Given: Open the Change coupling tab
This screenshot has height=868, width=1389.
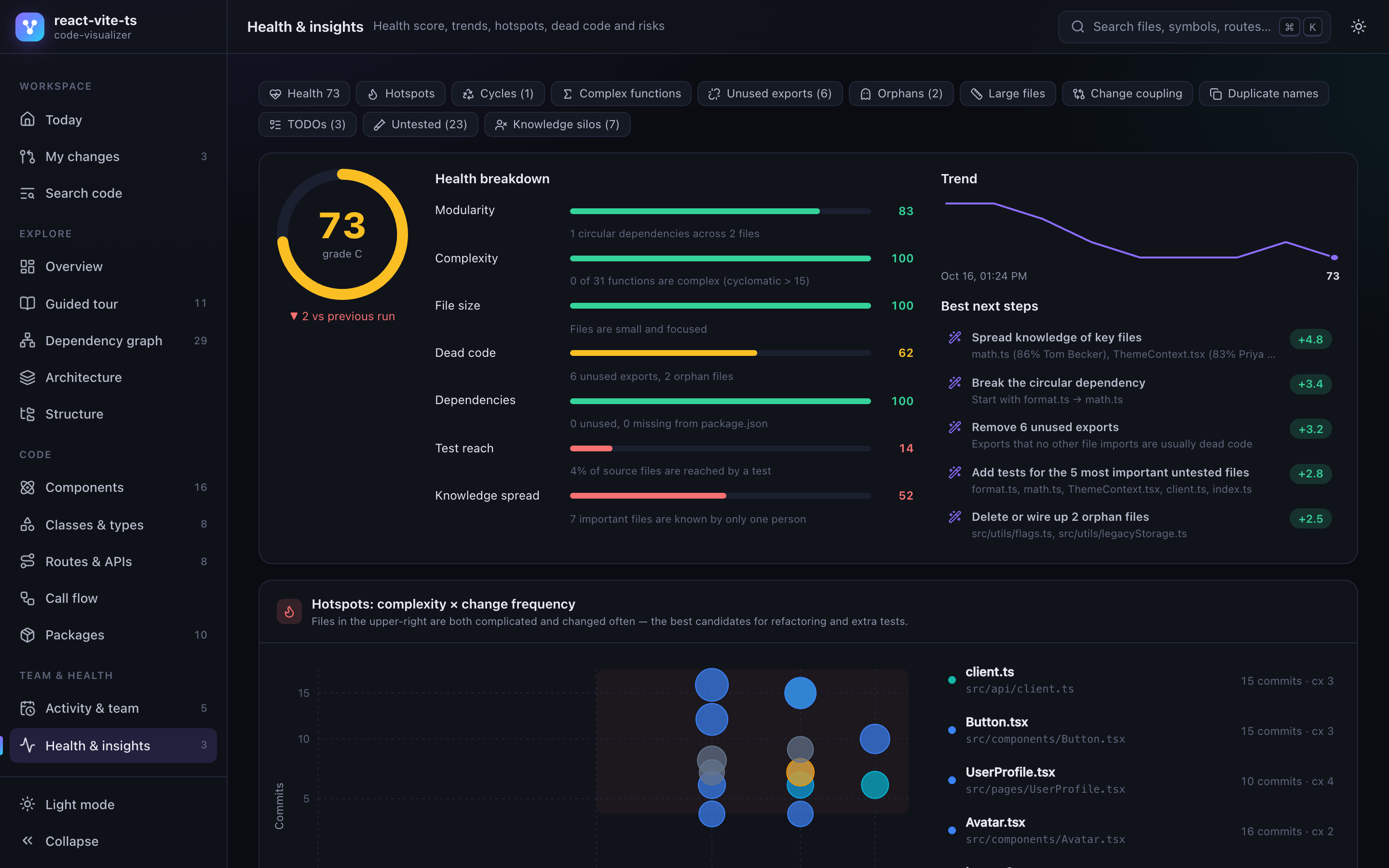Looking at the screenshot, I should click(x=1127, y=94).
